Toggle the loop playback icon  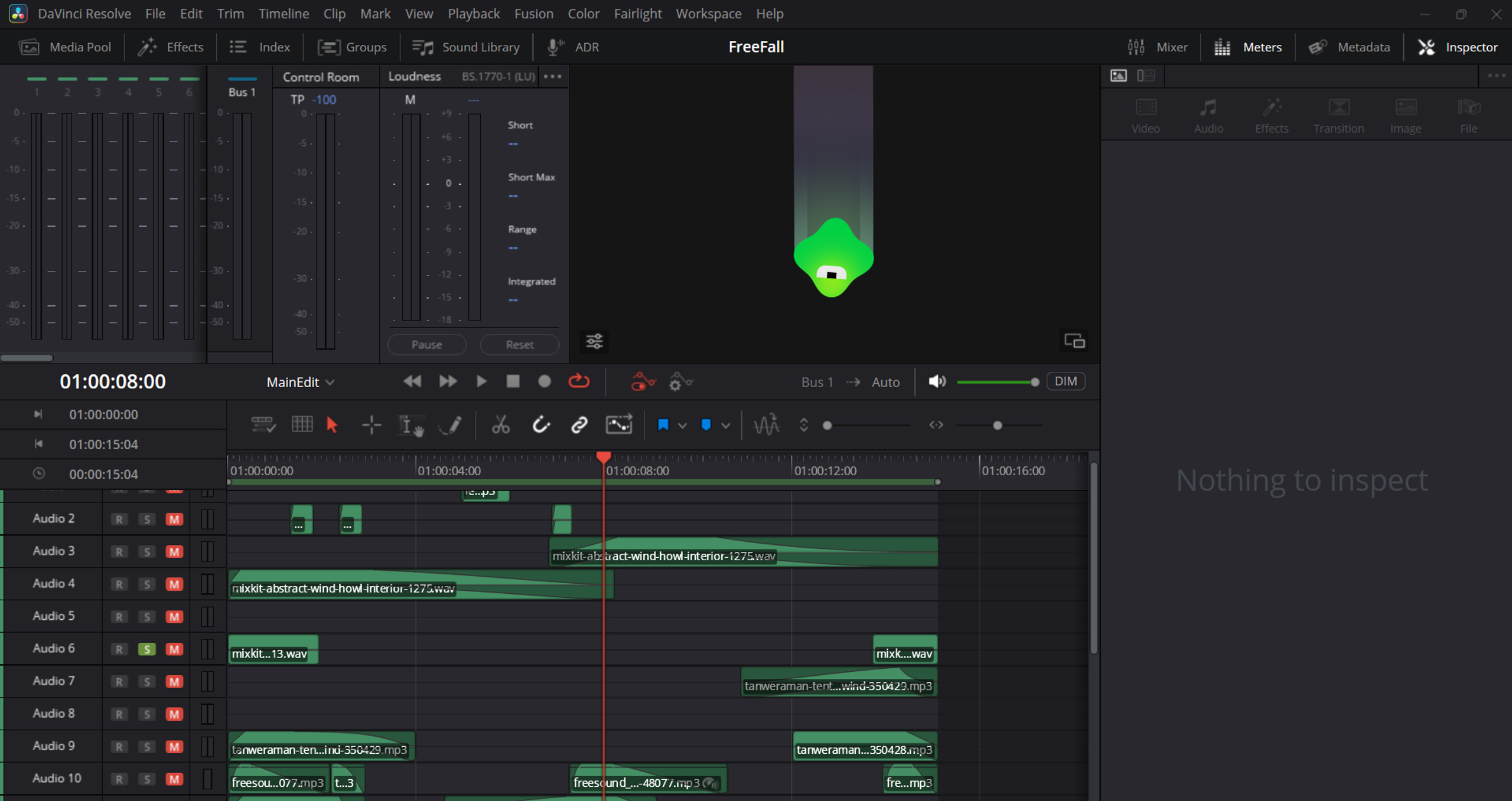[579, 381]
